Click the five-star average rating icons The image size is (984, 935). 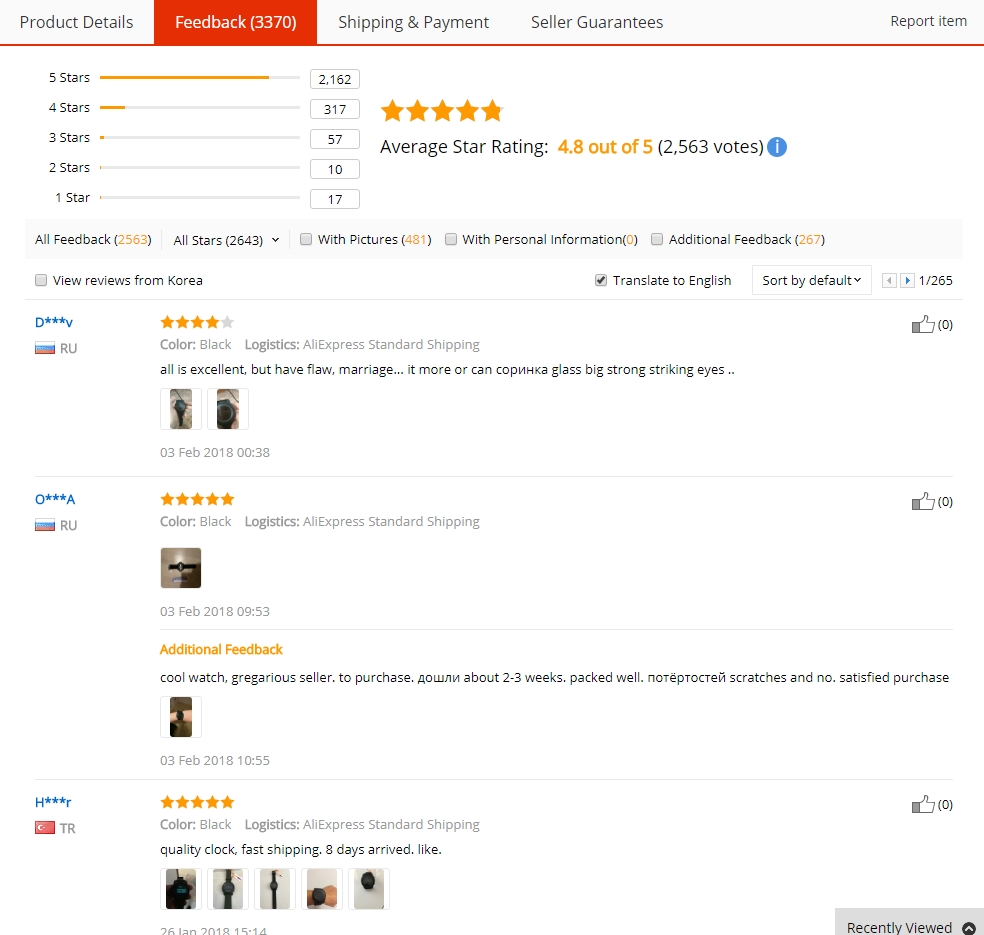(441, 111)
